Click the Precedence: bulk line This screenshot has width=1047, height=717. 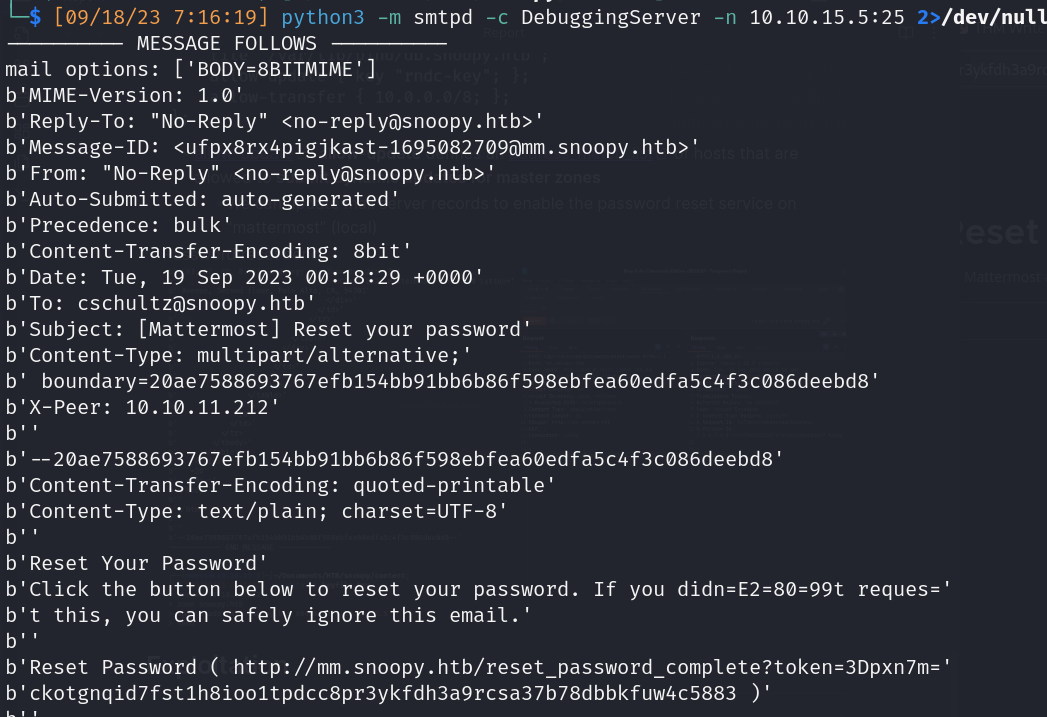pos(120,225)
